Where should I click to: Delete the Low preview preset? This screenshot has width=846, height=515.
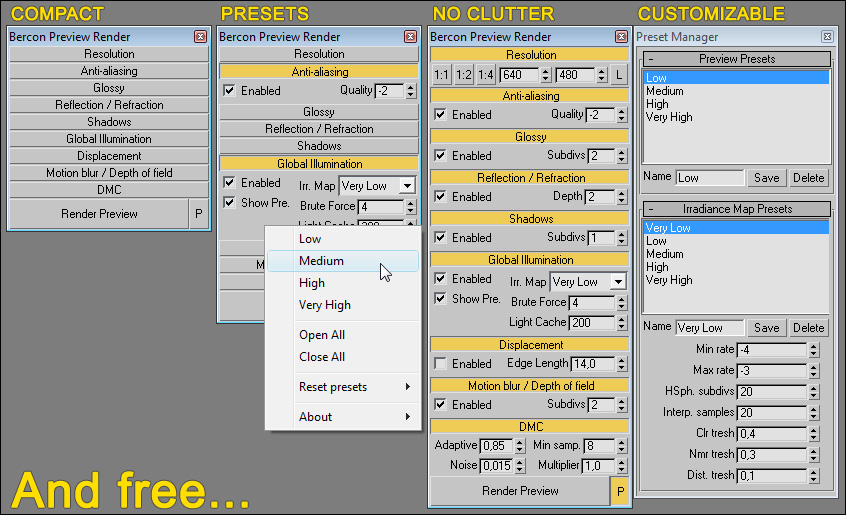pos(808,178)
